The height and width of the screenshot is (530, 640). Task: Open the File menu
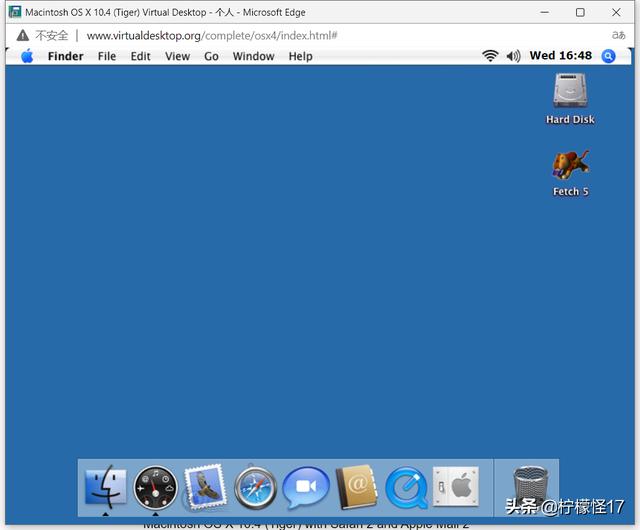(x=107, y=56)
